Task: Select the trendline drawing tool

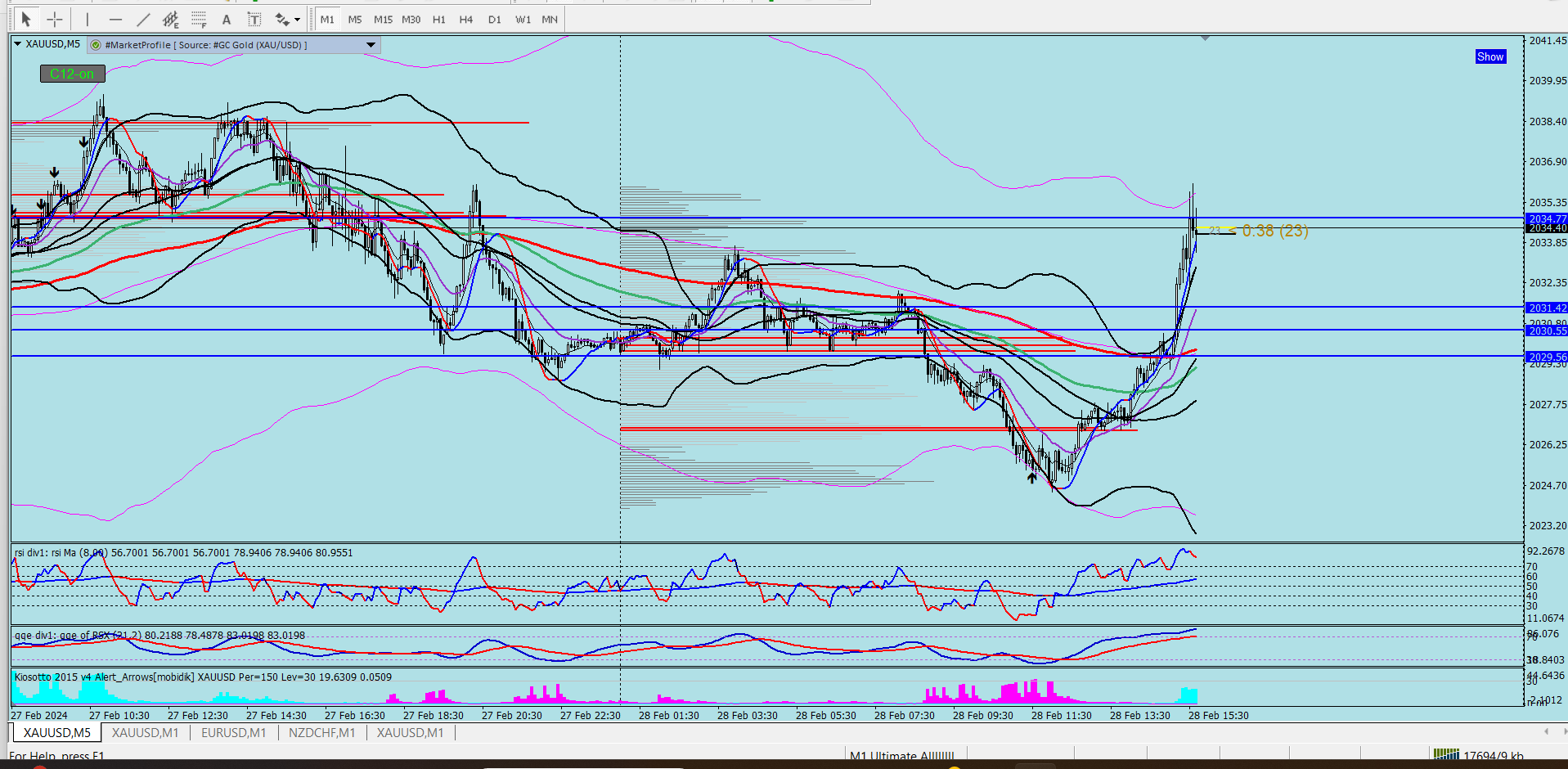Action: coord(143,19)
